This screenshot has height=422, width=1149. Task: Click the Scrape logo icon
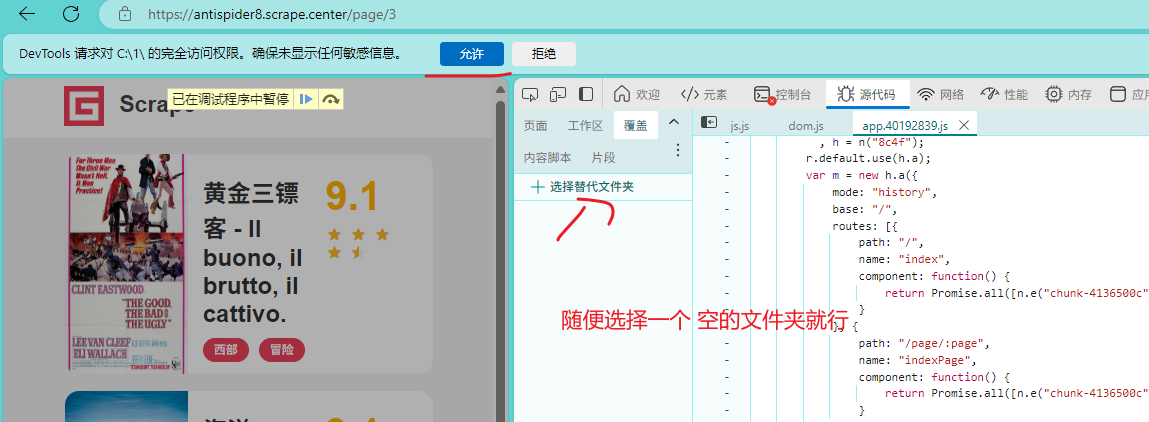pyautogui.click(x=83, y=106)
